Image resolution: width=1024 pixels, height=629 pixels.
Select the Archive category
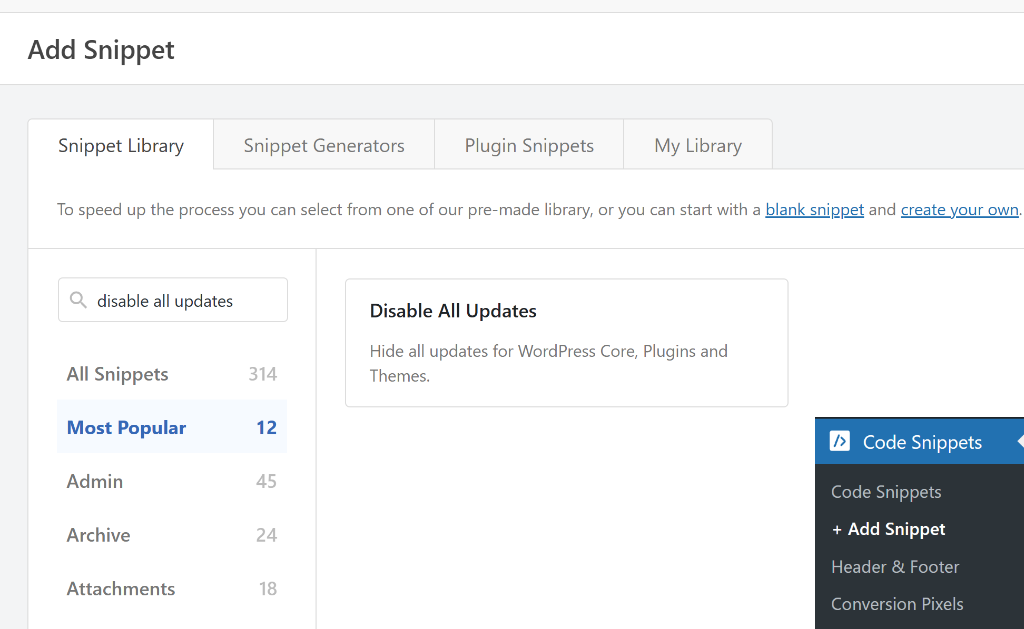pyautogui.click(x=98, y=535)
